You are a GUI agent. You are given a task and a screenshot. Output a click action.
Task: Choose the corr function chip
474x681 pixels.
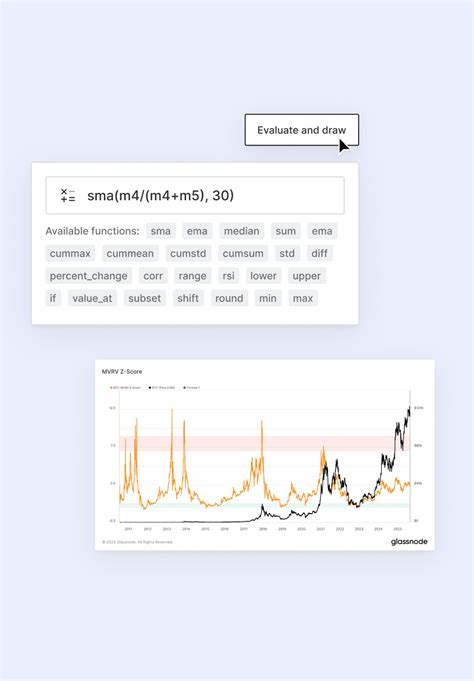tap(153, 276)
